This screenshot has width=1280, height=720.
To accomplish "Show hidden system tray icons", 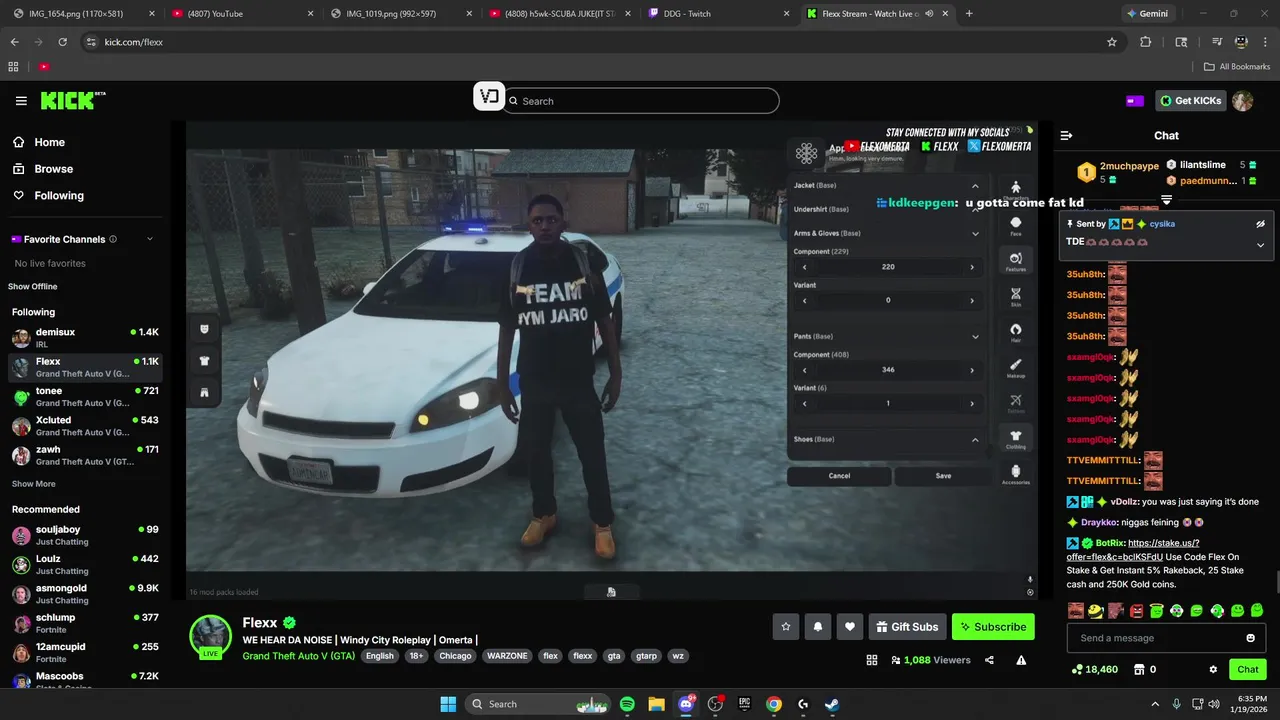I will [1155, 704].
